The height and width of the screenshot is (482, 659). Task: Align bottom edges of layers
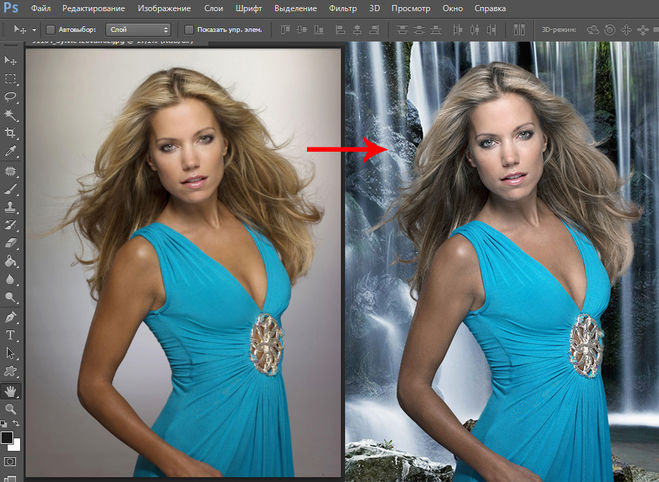pyautogui.click(x=319, y=30)
